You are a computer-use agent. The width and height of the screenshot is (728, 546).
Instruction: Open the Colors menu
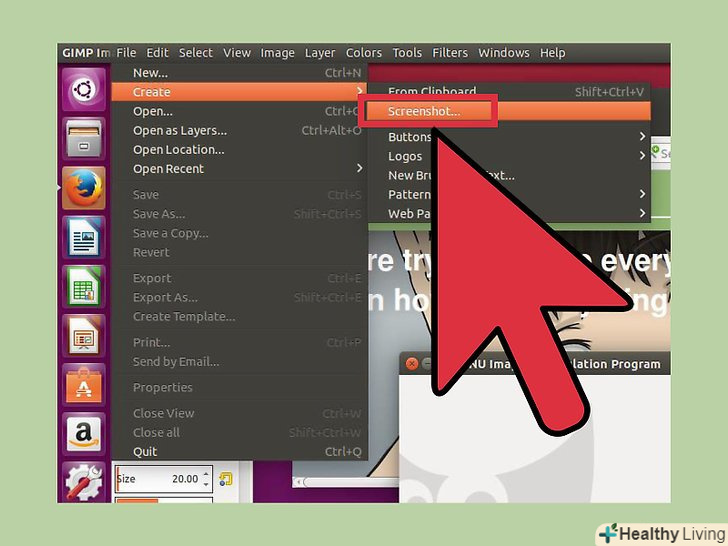pyautogui.click(x=364, y=53)
